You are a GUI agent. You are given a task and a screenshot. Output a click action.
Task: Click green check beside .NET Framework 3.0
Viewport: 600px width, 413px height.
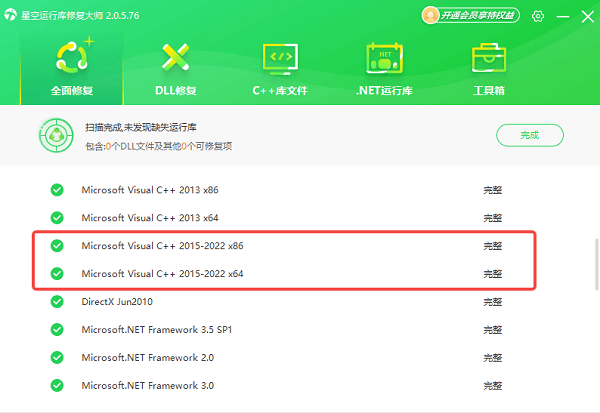click(x=57, y=385)
